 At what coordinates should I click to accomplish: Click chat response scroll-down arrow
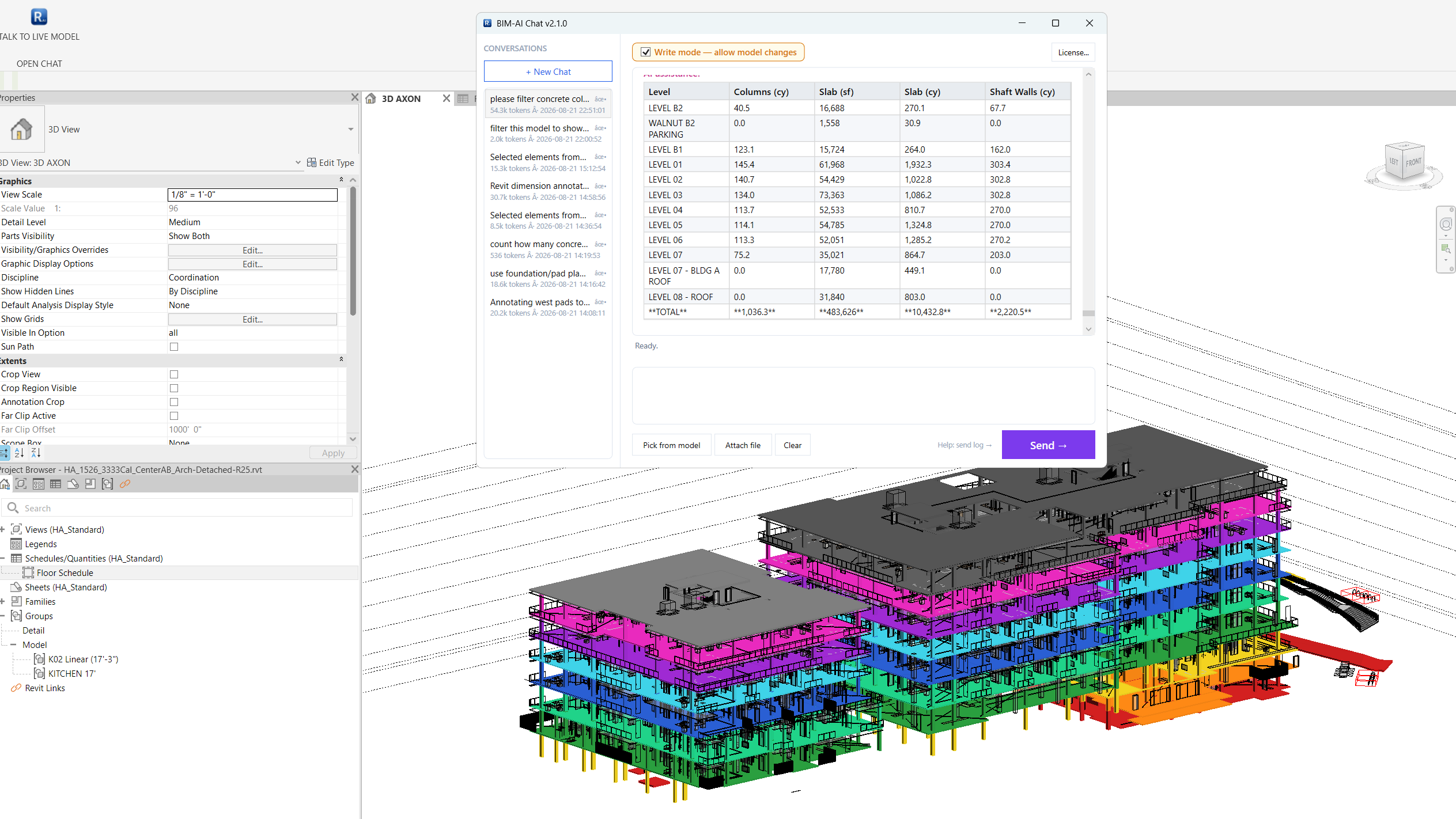coord(1088,329)
